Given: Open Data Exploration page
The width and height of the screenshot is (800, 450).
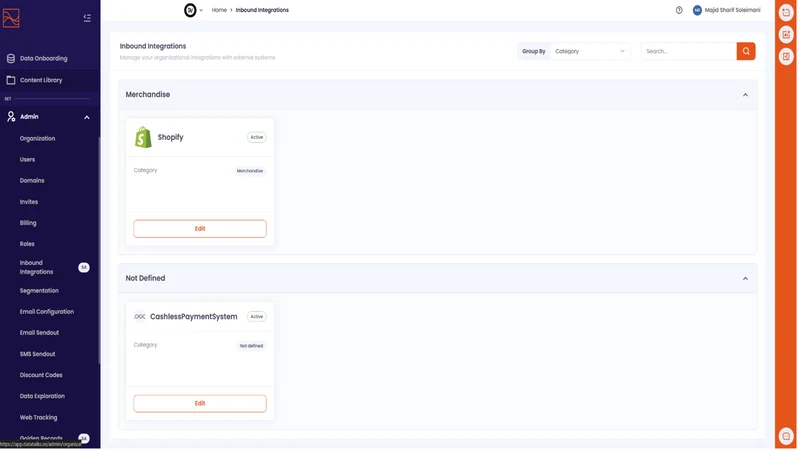Looking at the screenshot, I should coord(42,396).
